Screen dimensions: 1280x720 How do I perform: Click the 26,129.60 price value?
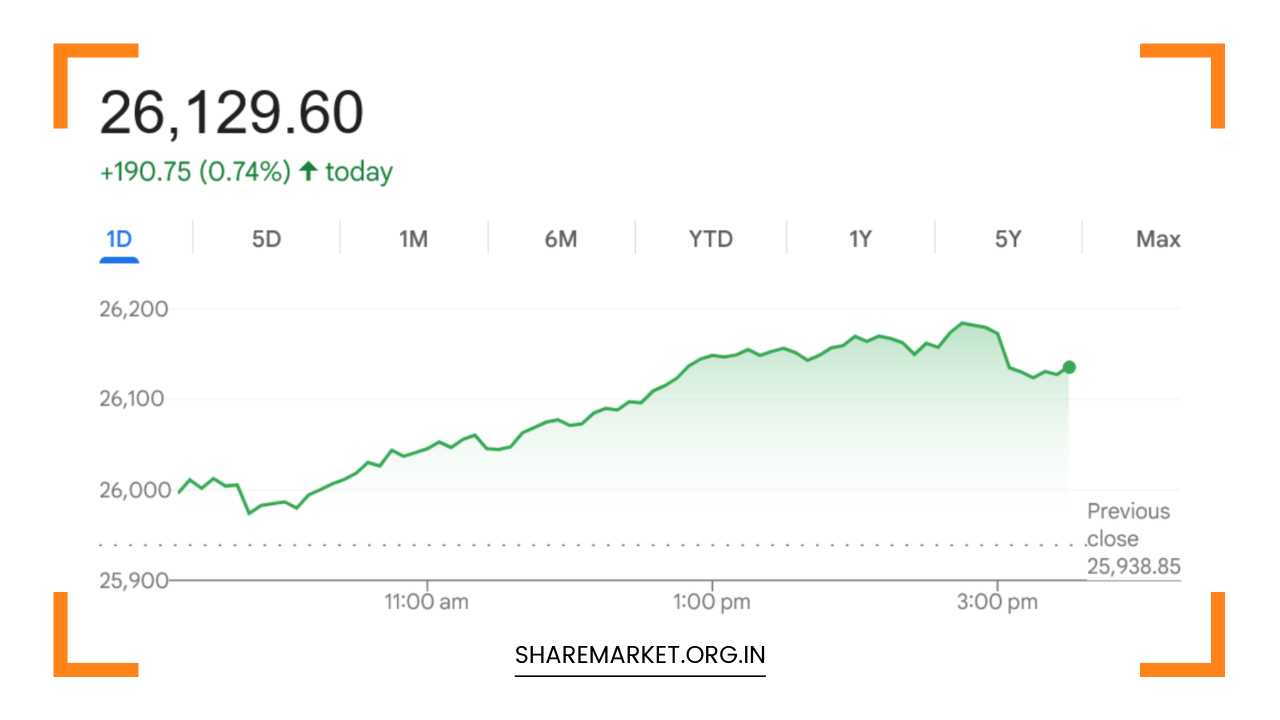pos(231,112)
